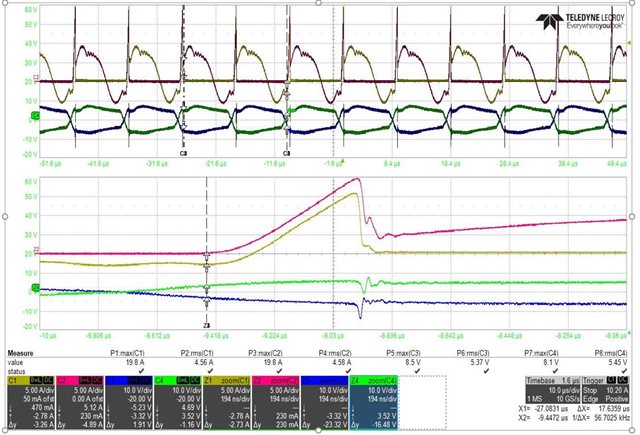The width and height of the screenshot is (640, 435).
Task: Click the DC coupling badge in C1 descriptor
Action: click(48, 380)
